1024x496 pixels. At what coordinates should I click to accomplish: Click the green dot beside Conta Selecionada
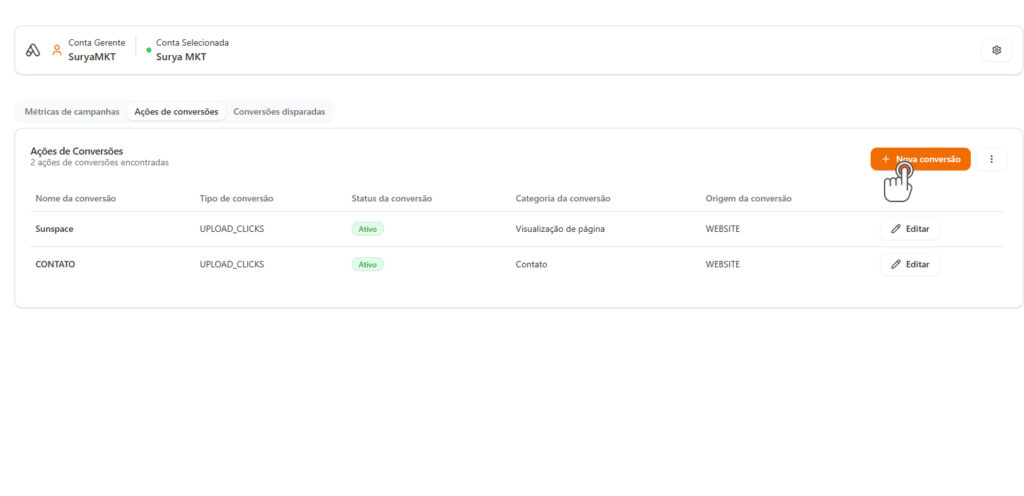149,50
